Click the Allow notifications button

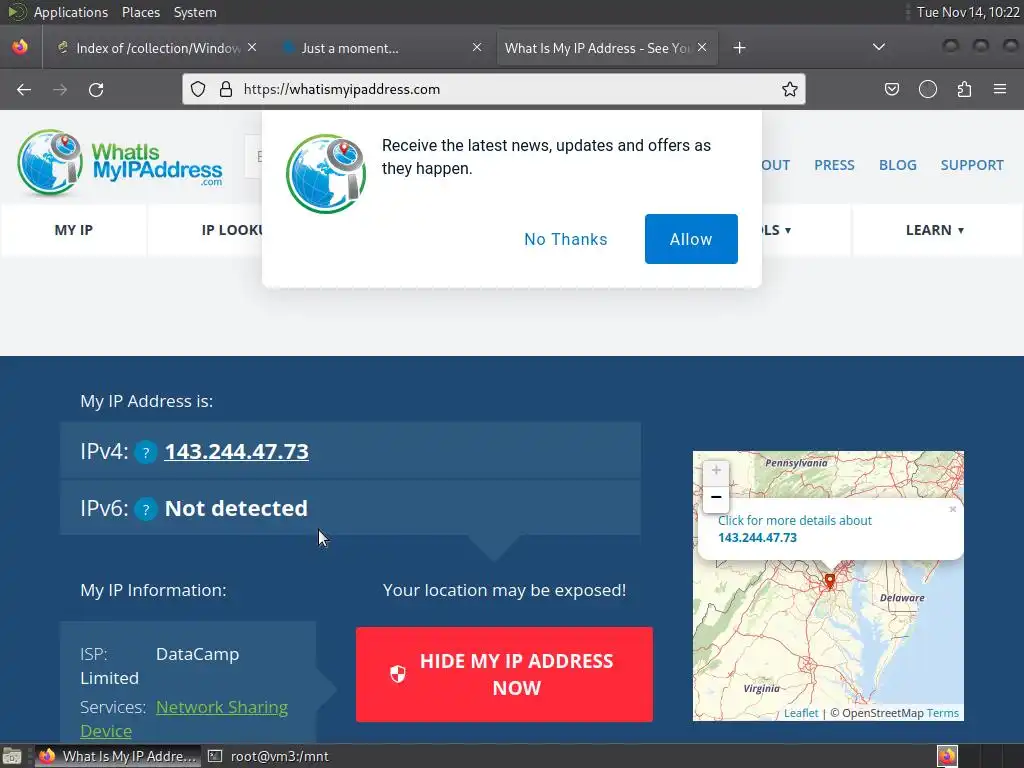click(691, 239)
